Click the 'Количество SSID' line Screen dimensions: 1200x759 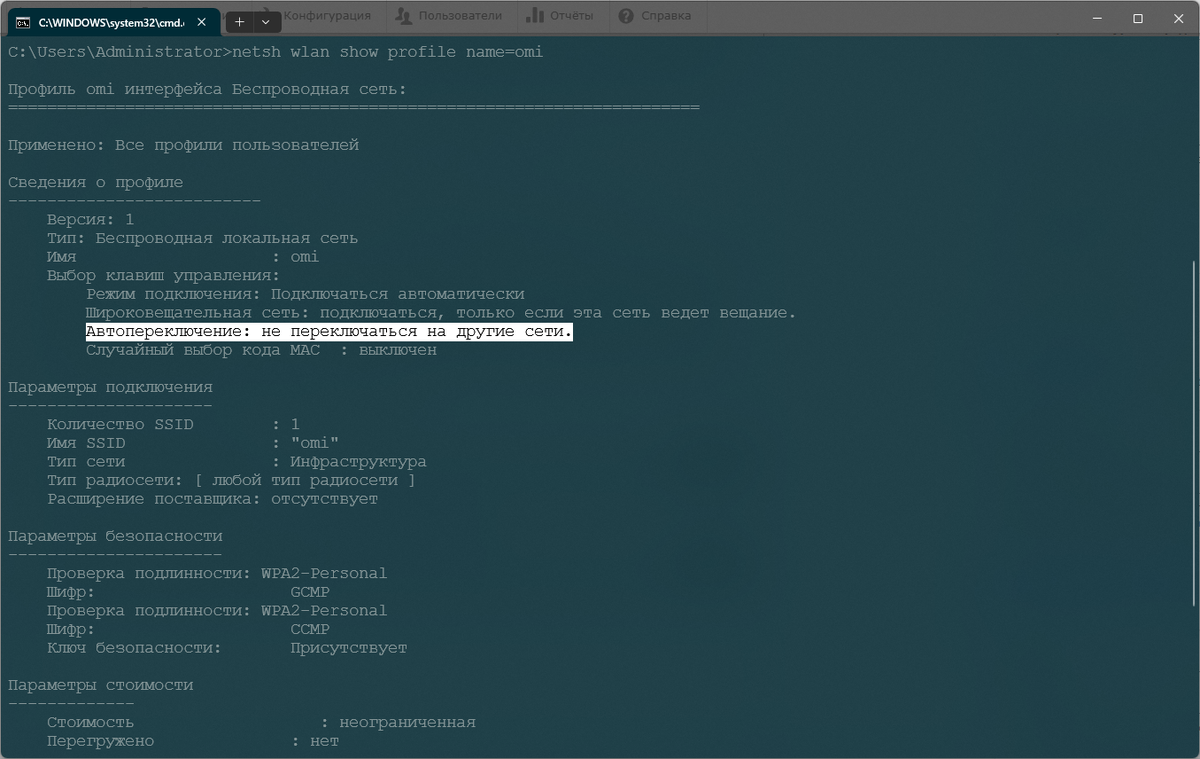[x=173, y=425]
